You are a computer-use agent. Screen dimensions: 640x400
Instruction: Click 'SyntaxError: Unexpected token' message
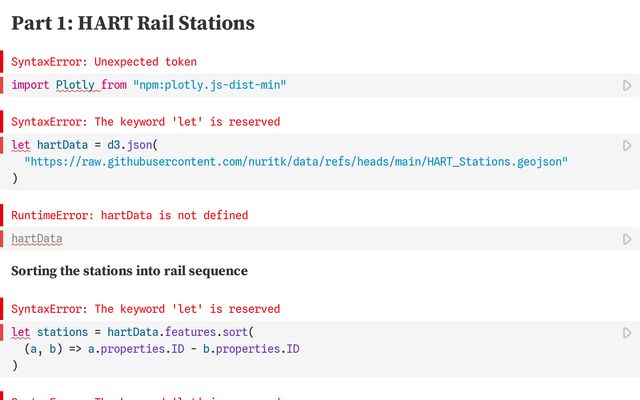104,62
